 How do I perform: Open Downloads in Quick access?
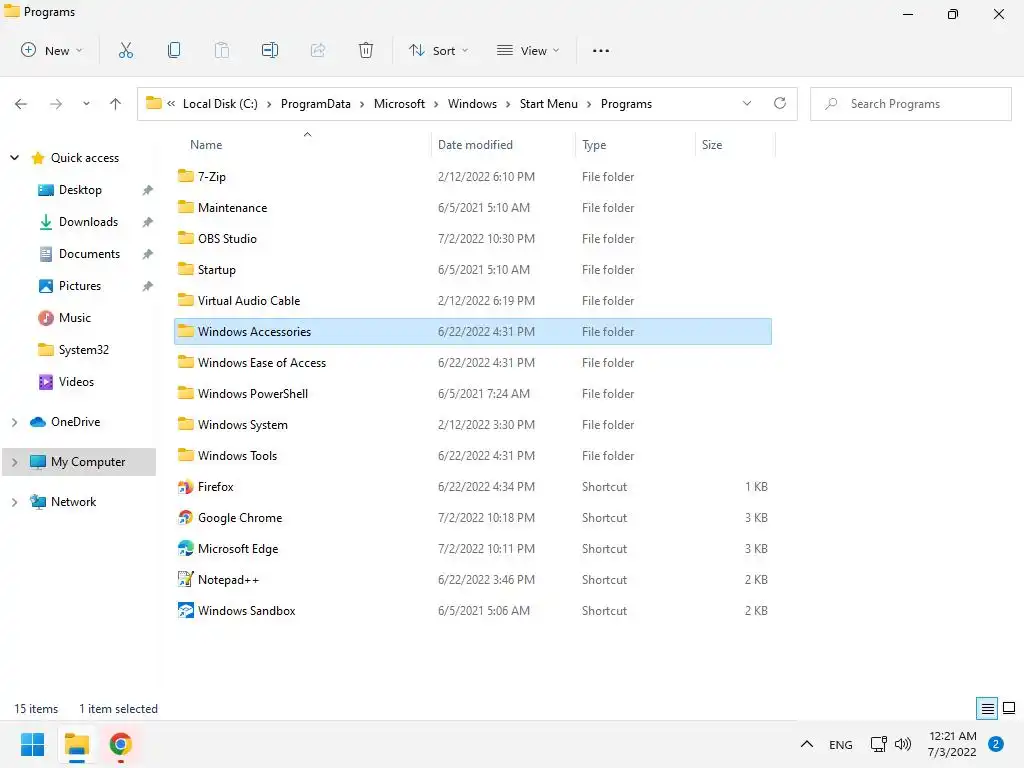pyautogui.click(x=88, y=222)
